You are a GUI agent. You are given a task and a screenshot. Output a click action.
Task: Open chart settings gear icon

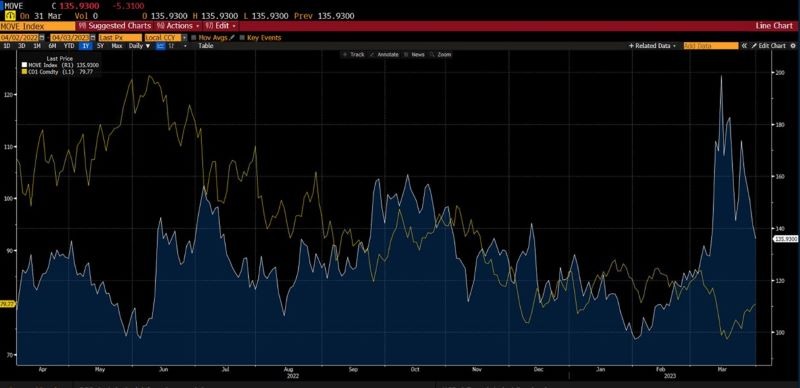click(x=793, y=46)
